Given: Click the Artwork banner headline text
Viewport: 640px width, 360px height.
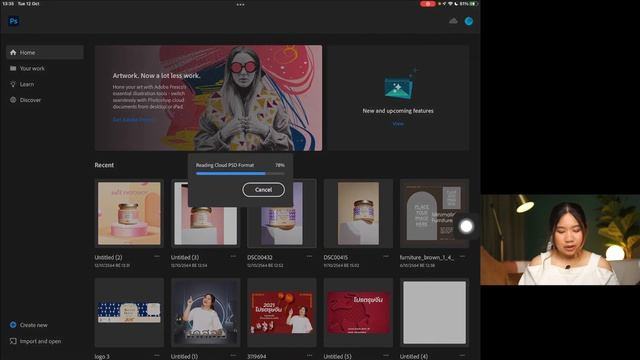Looking at the screenshot, I should click(x=156, y=76).
